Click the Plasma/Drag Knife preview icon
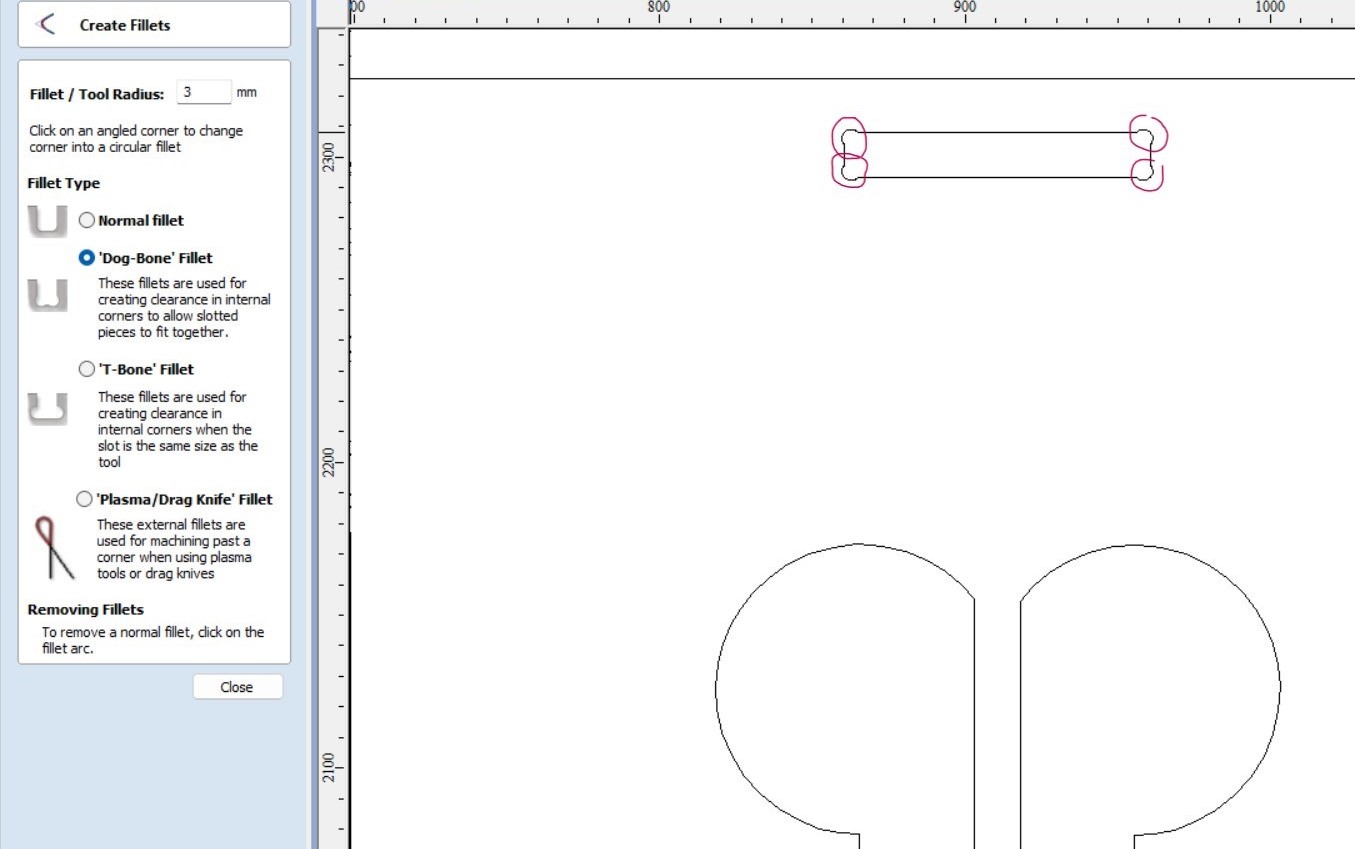Screen dimensions: 1355x849 pyautogui.click(x=53, y=548)
